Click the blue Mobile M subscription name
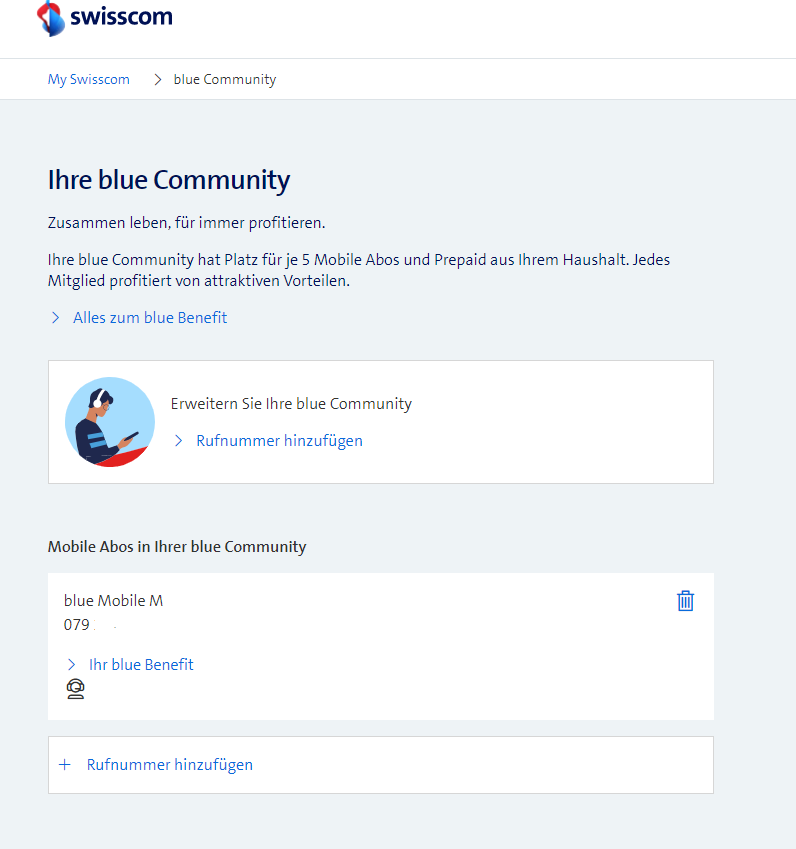Image resolution: width=796 pixels, height=849 pixels. point(113,601)
